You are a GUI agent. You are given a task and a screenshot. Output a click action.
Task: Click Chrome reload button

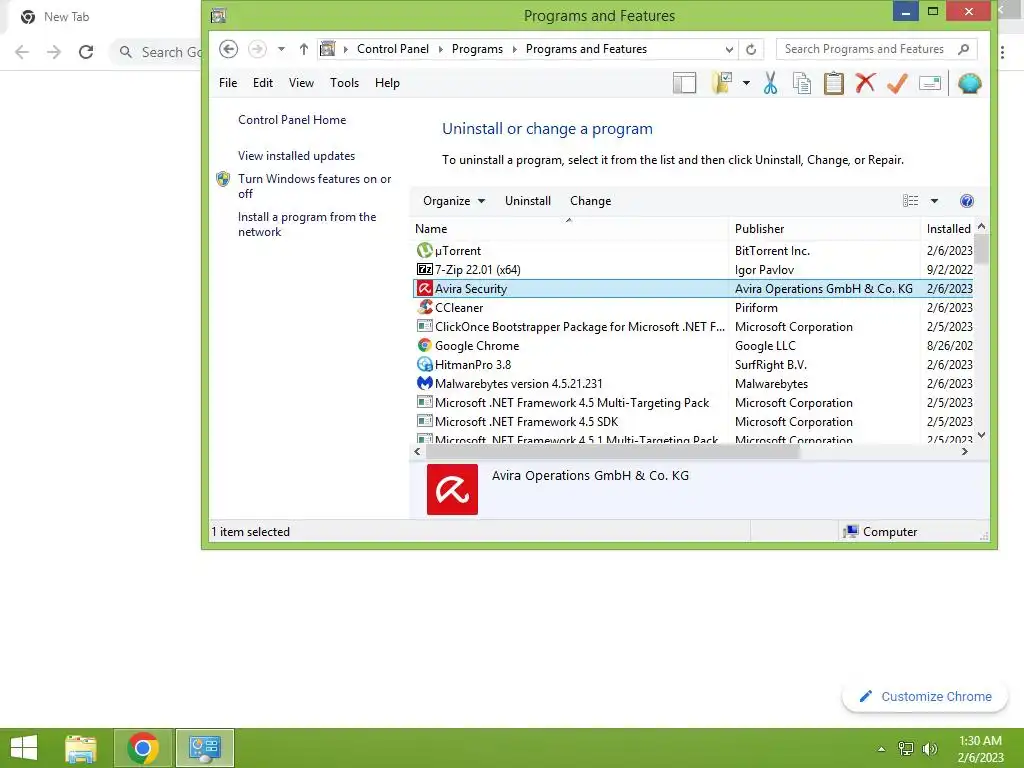click(86, 52)
